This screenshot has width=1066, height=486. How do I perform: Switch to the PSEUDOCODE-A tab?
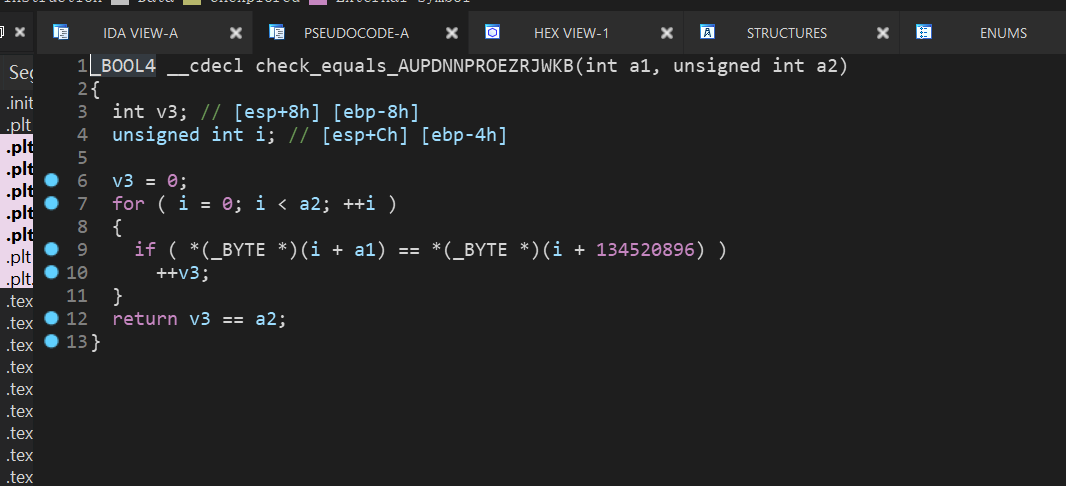tap(356, 33)
